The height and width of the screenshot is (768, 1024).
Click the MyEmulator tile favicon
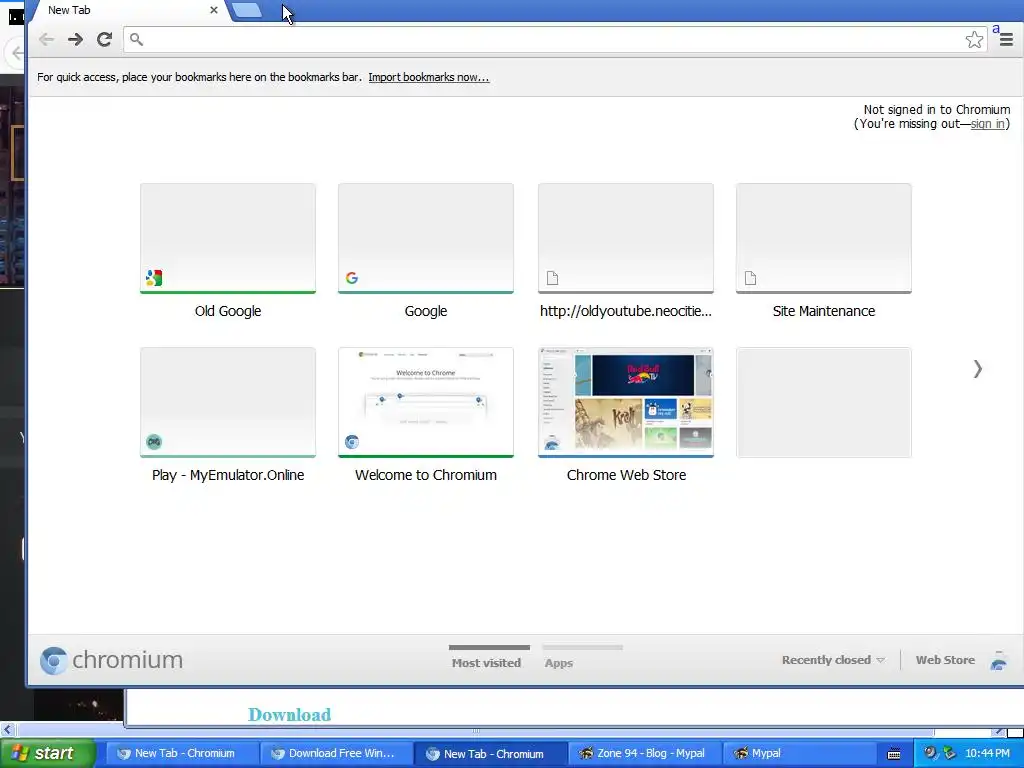point(154,442)
